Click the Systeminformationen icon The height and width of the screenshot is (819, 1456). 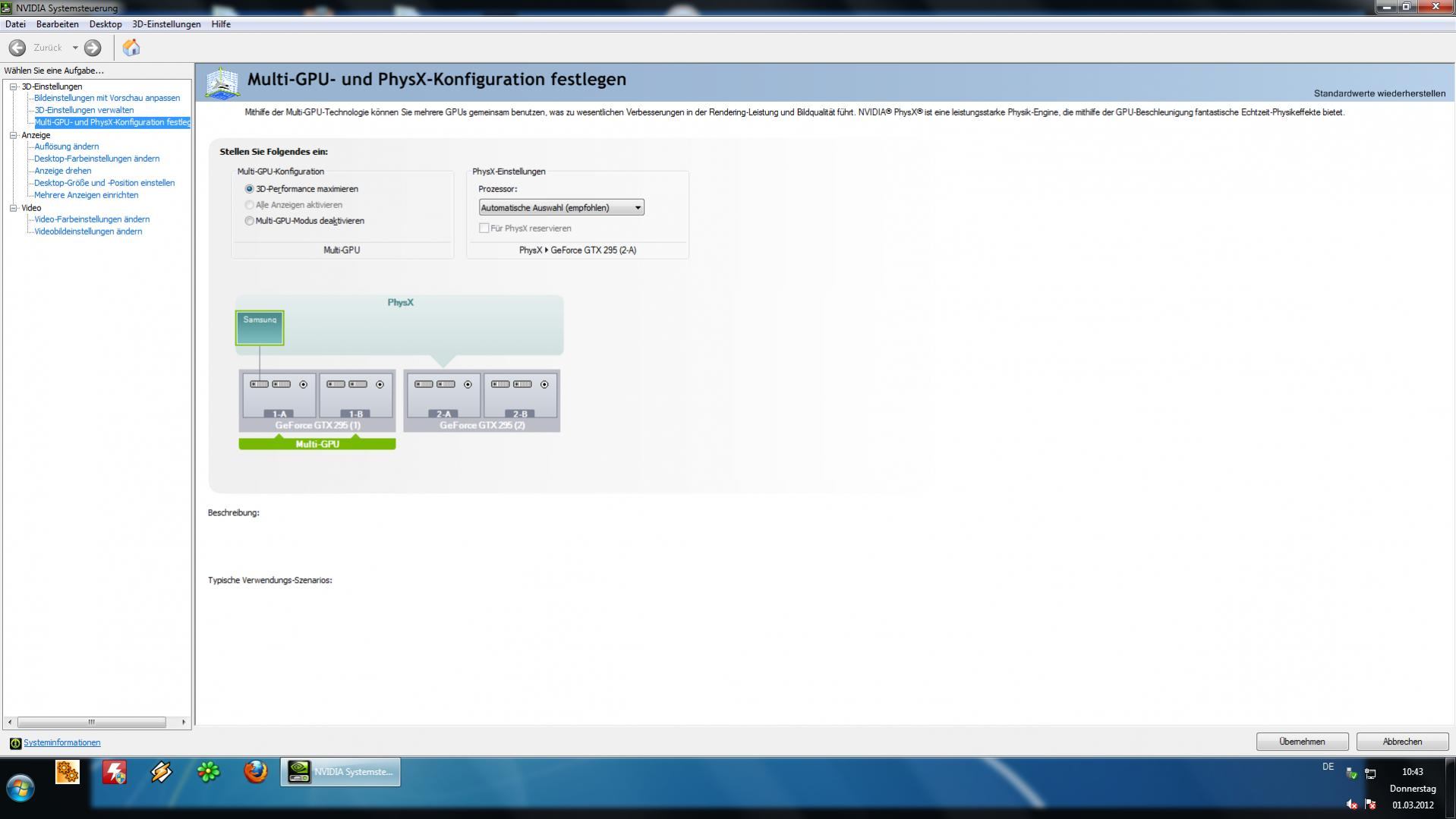[x=15, y=743]
